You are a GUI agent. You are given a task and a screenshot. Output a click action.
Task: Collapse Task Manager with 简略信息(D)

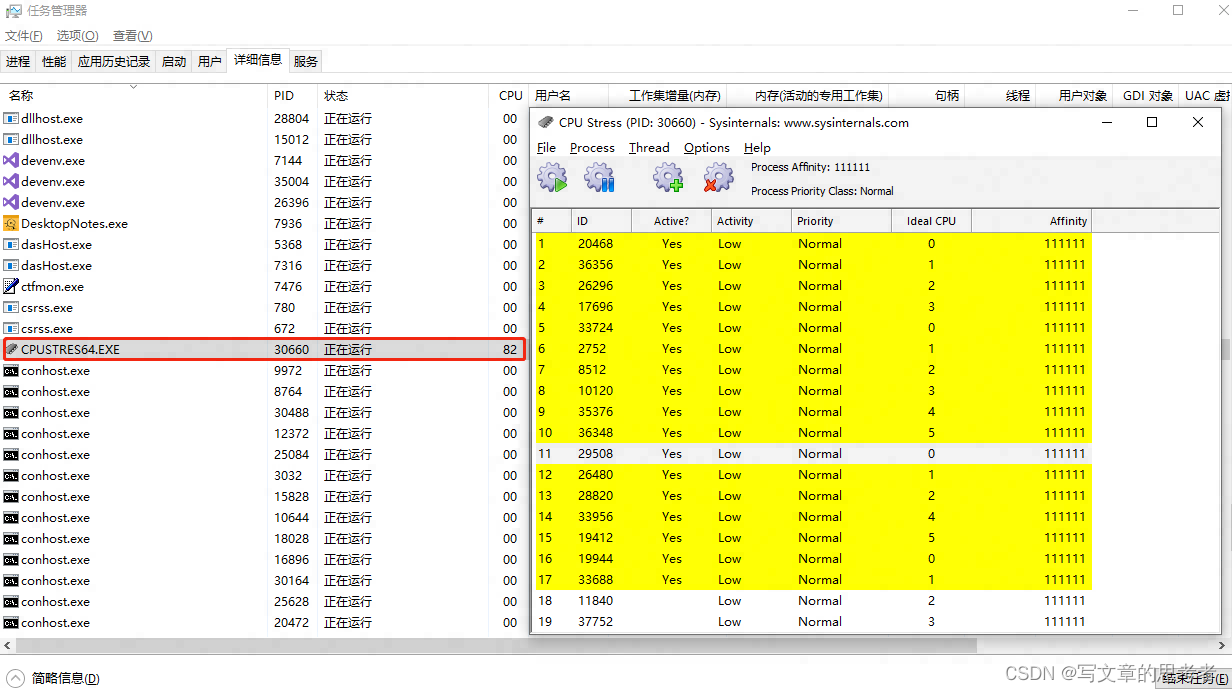click(53, 678)
